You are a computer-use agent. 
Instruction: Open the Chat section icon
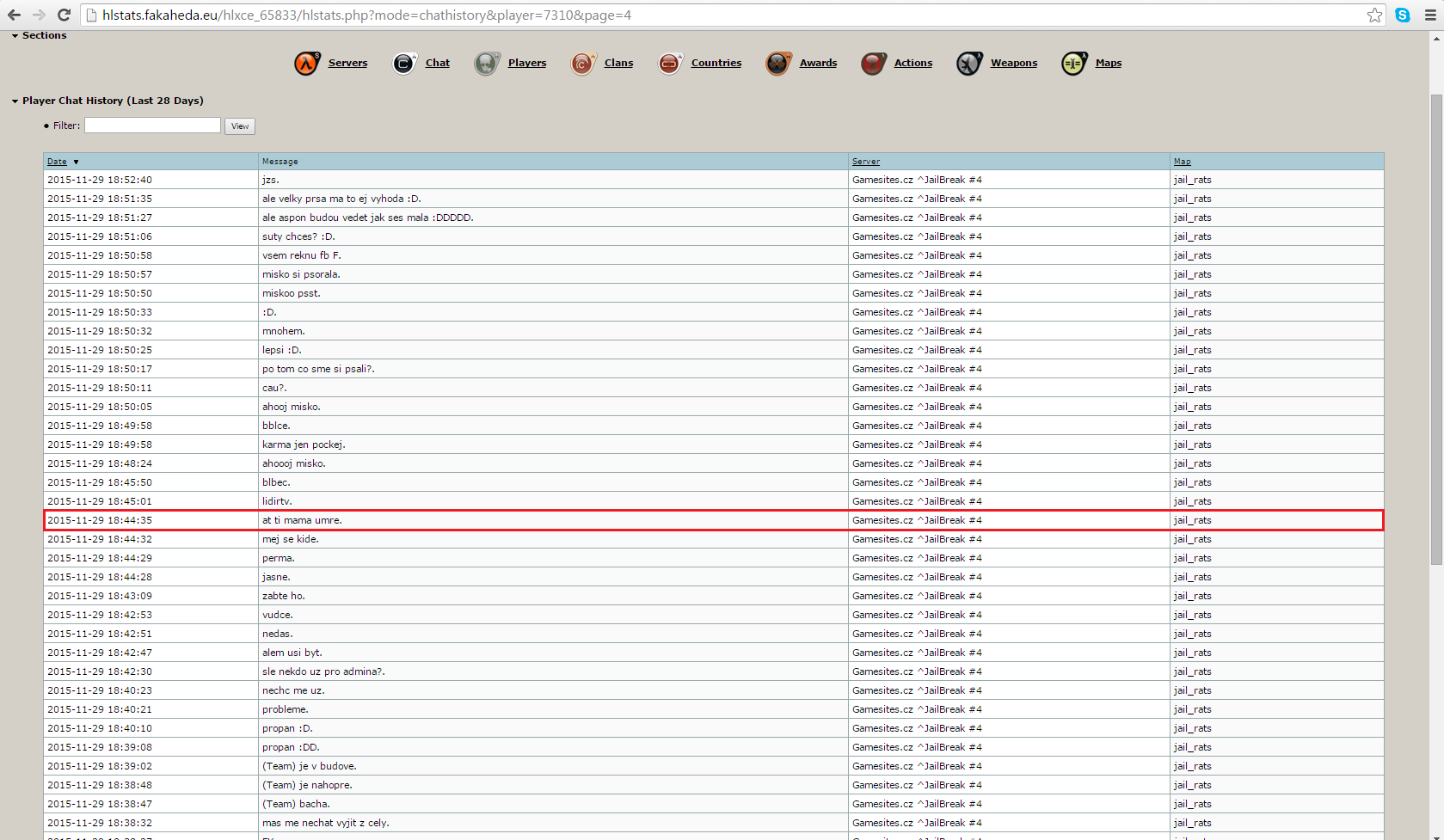pos(404,64)
